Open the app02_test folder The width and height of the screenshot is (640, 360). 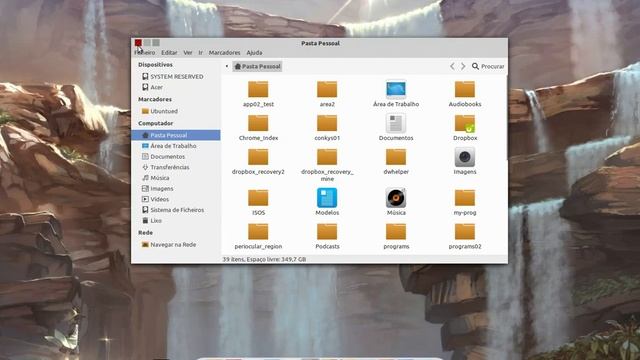[258, 89]
